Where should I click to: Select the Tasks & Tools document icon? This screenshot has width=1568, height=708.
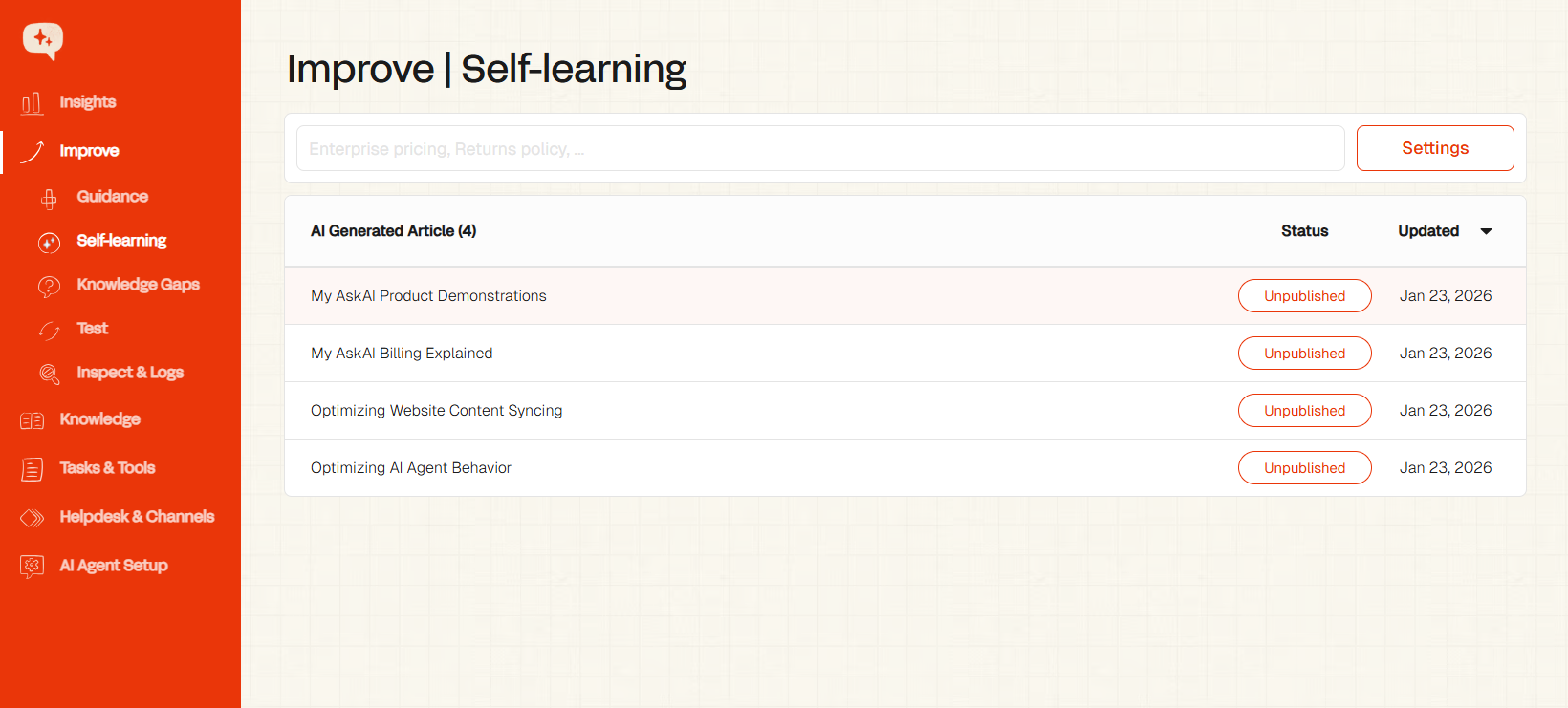[32, 469]
